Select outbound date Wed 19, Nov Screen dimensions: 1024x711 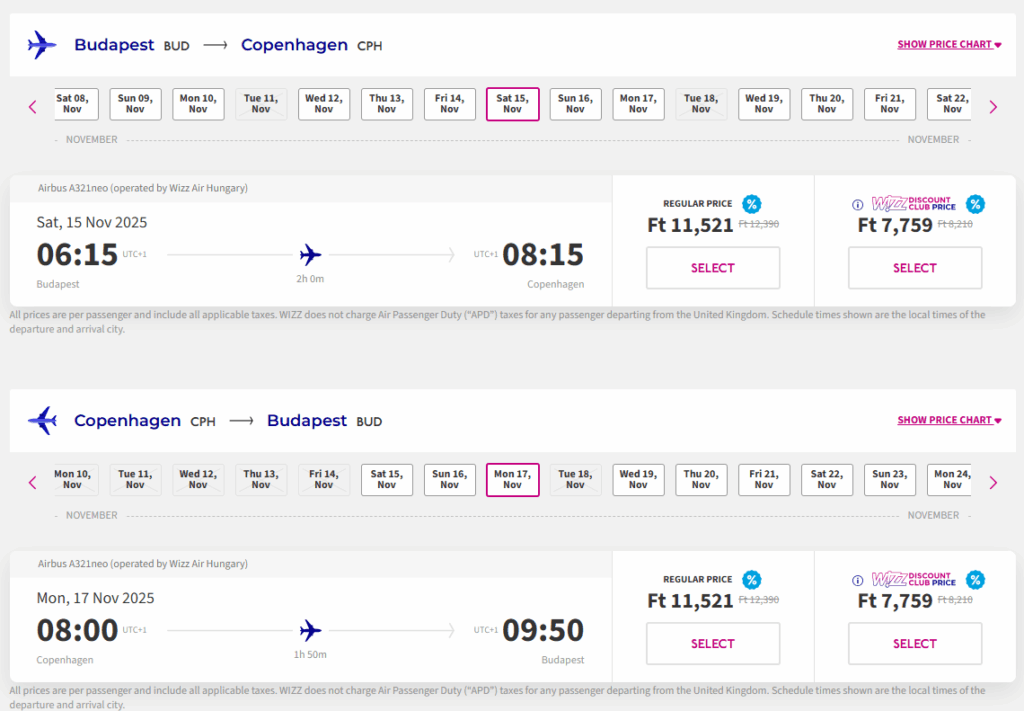click(764, 104)
